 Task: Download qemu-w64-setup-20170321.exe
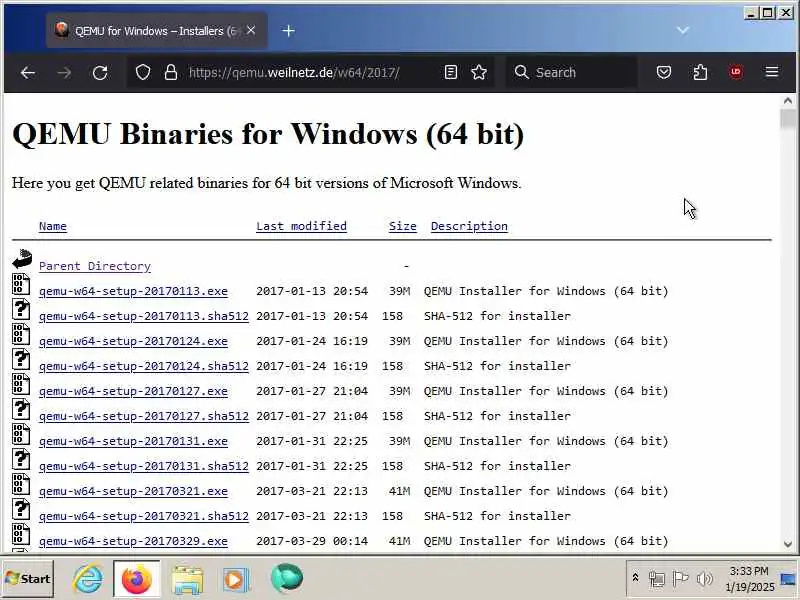click(133, 491)
